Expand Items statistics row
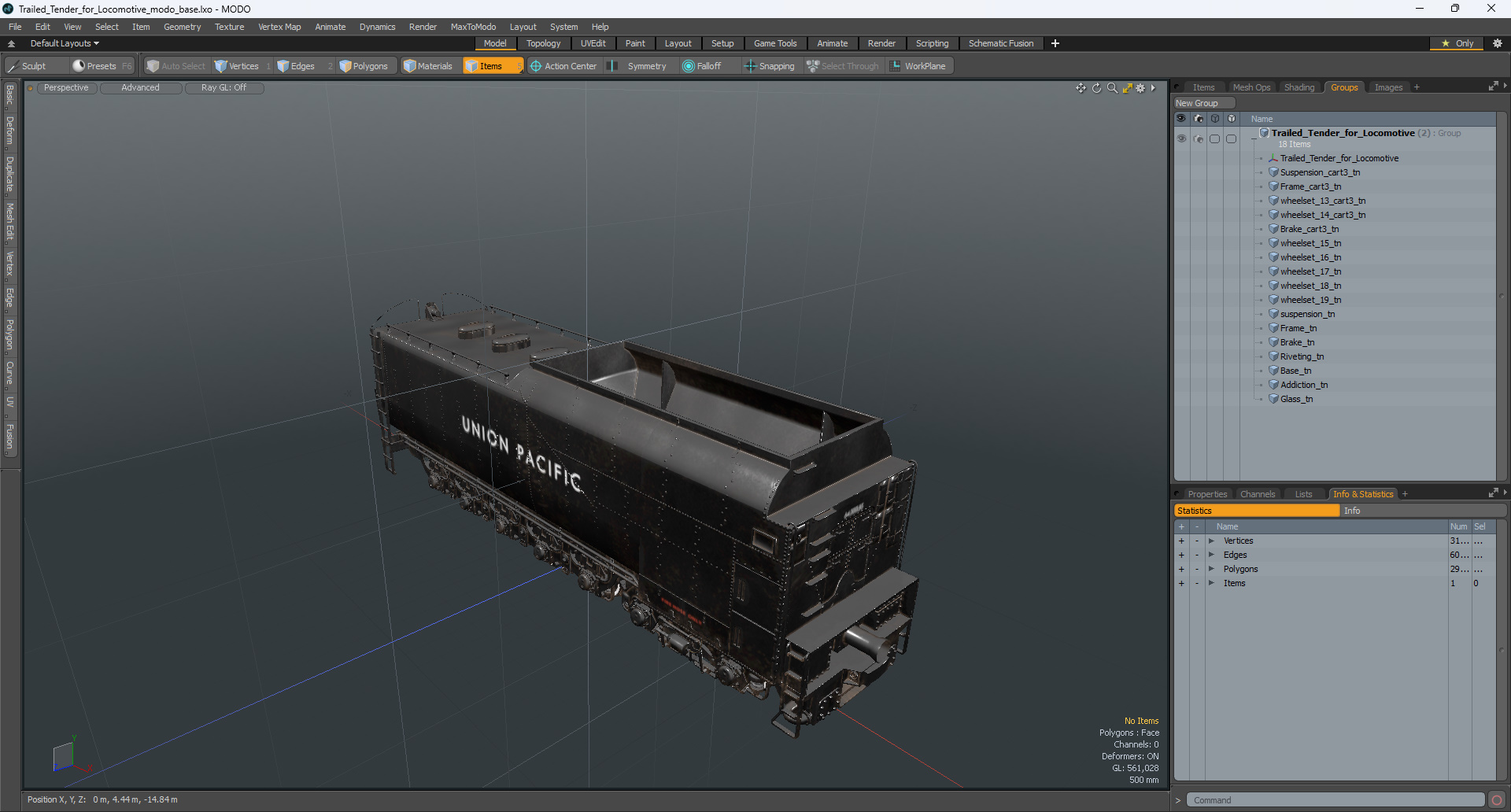The width and height of the screenshot is (1511, 812). (1211, 583)
